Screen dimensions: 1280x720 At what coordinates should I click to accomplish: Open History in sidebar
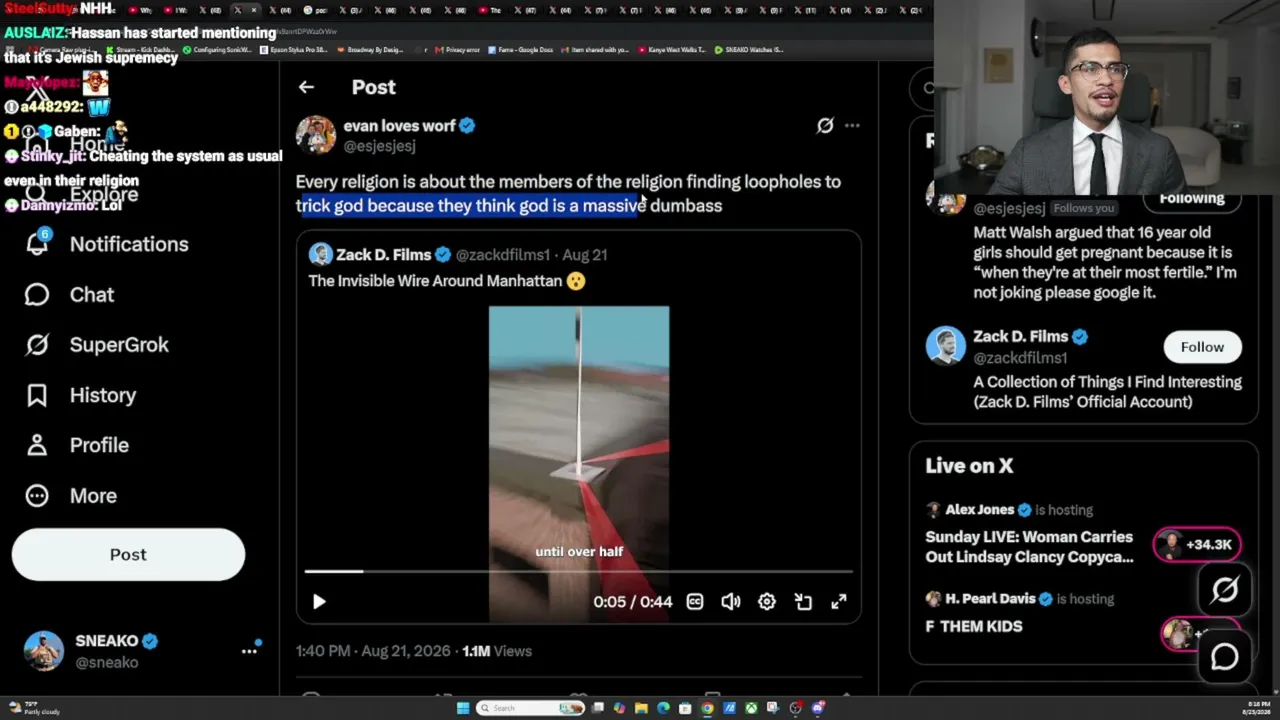pos(81,395)
